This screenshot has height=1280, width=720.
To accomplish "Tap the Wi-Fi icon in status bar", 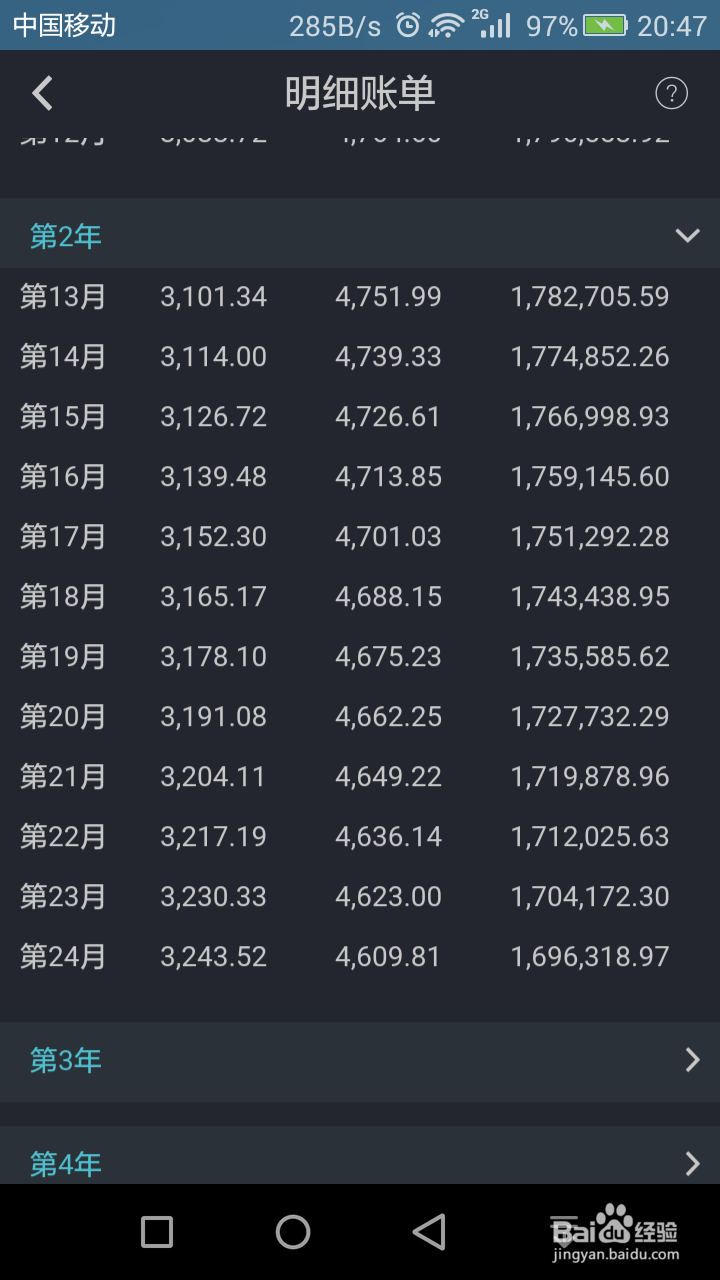I will 445,25.
